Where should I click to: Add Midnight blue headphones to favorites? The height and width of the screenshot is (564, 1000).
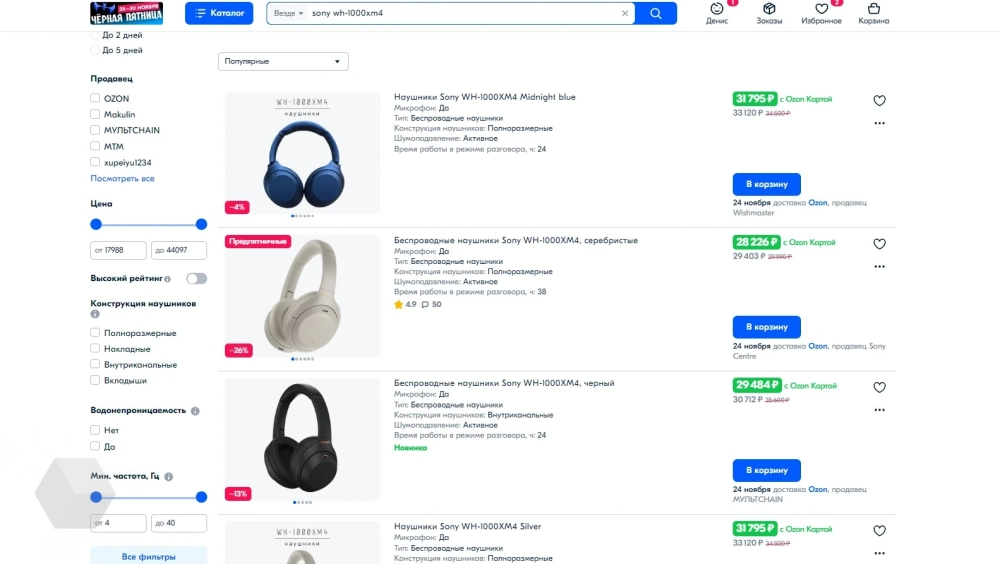coord(879,100)
